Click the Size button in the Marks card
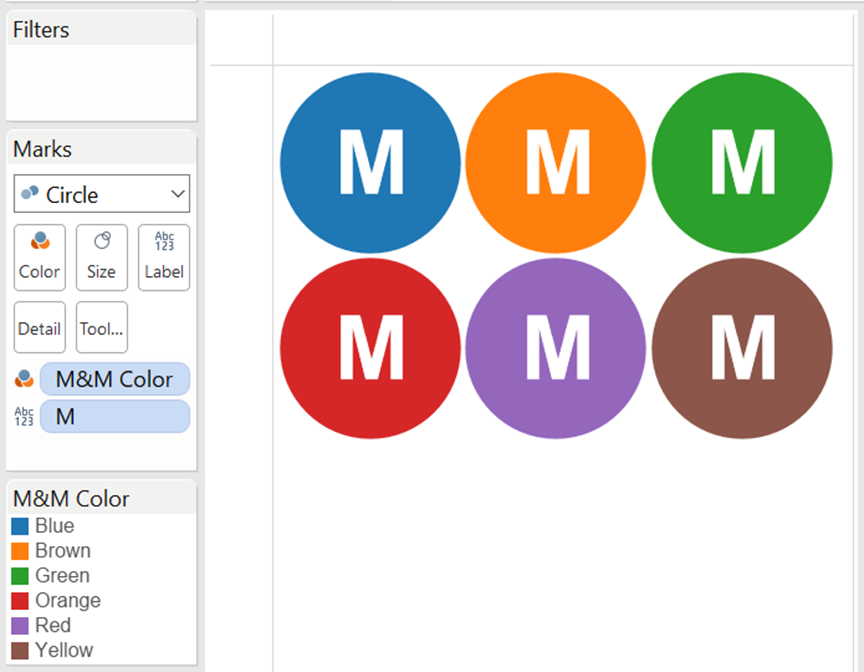Screen dimensions: 864x672 pyautogui.click(x=101, y=257)
